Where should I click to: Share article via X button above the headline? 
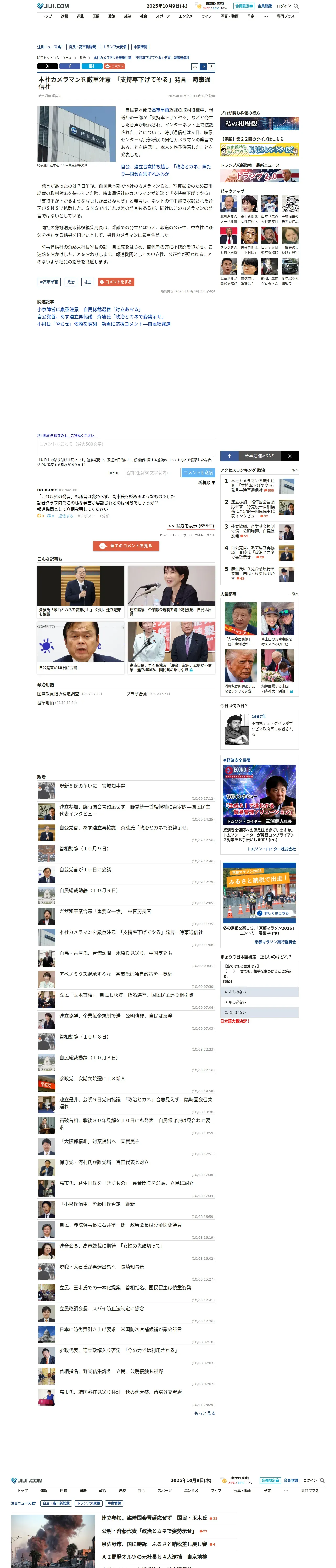click(x=48, y=66)
